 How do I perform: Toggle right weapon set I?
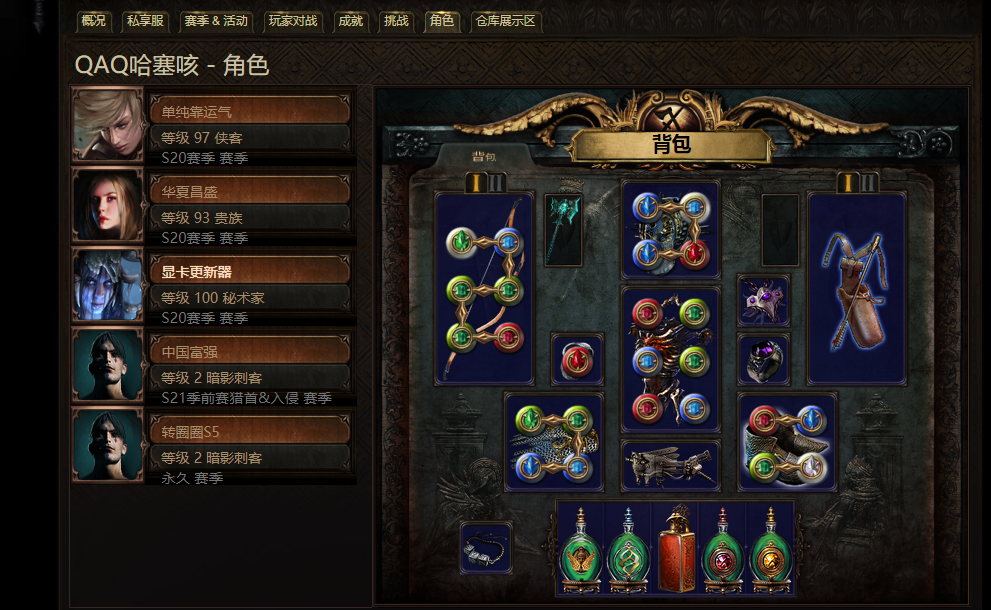848,183
